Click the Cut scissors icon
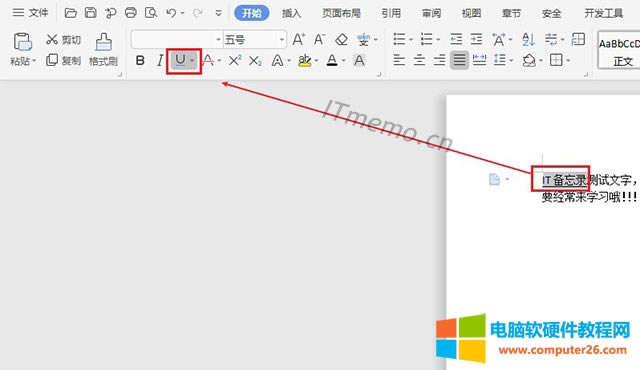 (52, 40)
